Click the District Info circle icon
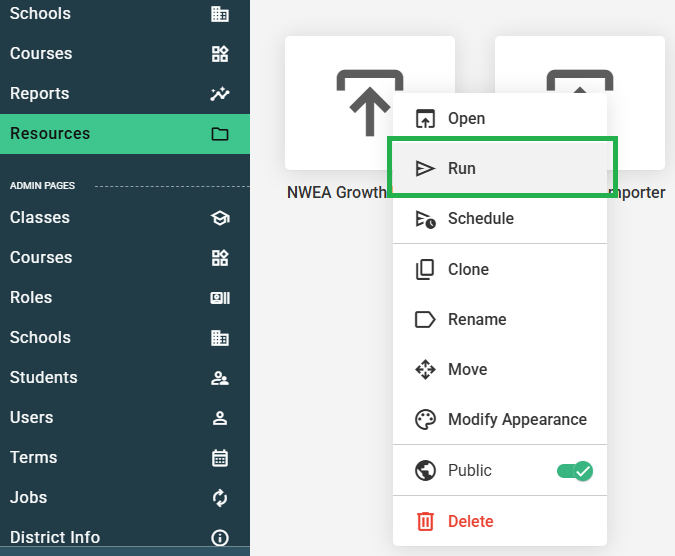 pos(220,537)
